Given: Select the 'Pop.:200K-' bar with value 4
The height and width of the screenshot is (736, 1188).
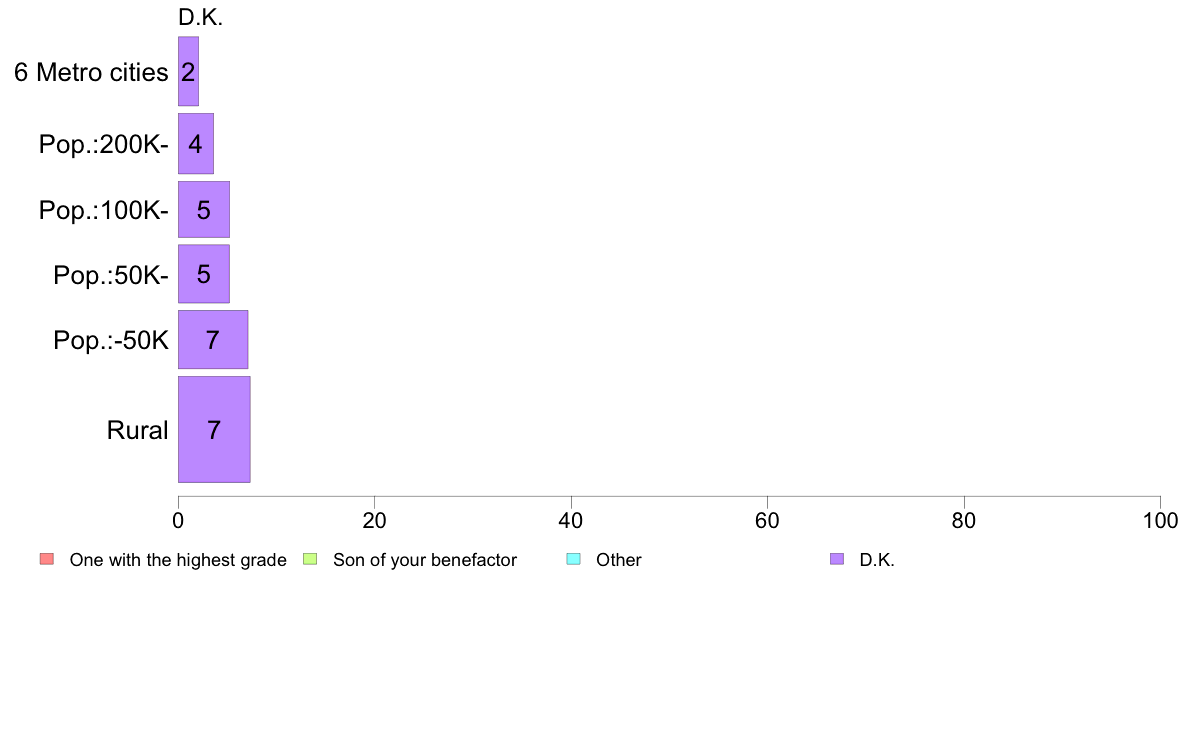Looking at the screenshot, I should (196, 143).
